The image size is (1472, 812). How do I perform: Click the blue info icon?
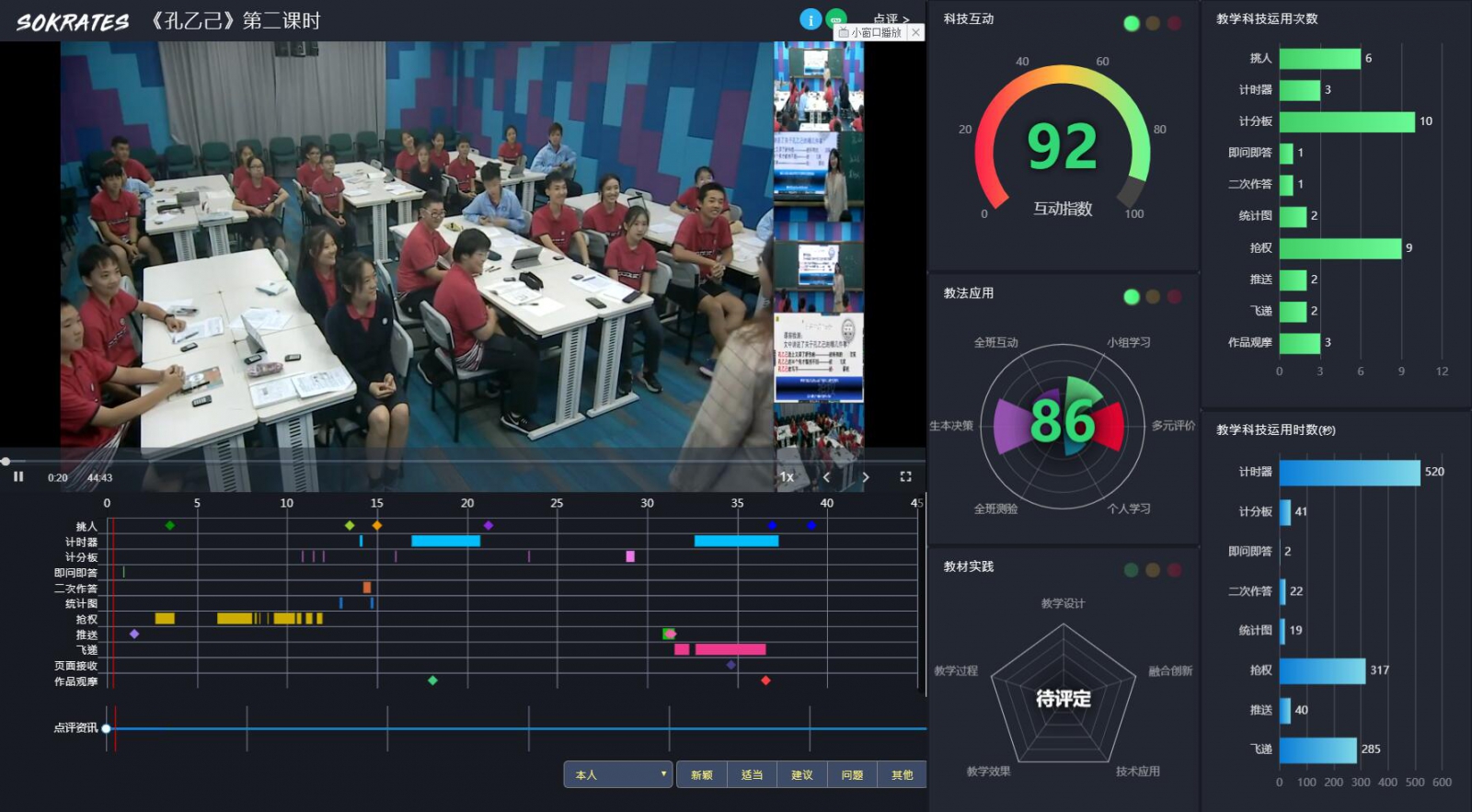click(810, 19)
